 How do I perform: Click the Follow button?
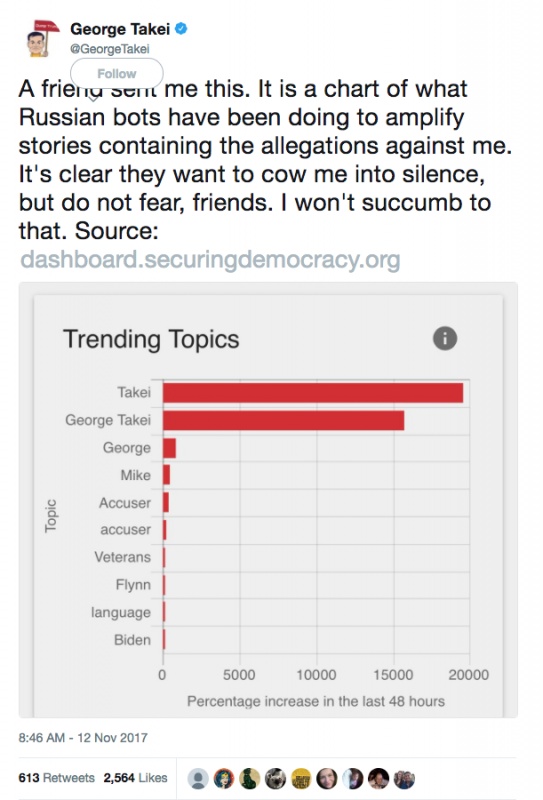pyautogui.click(x=117, y=73)
